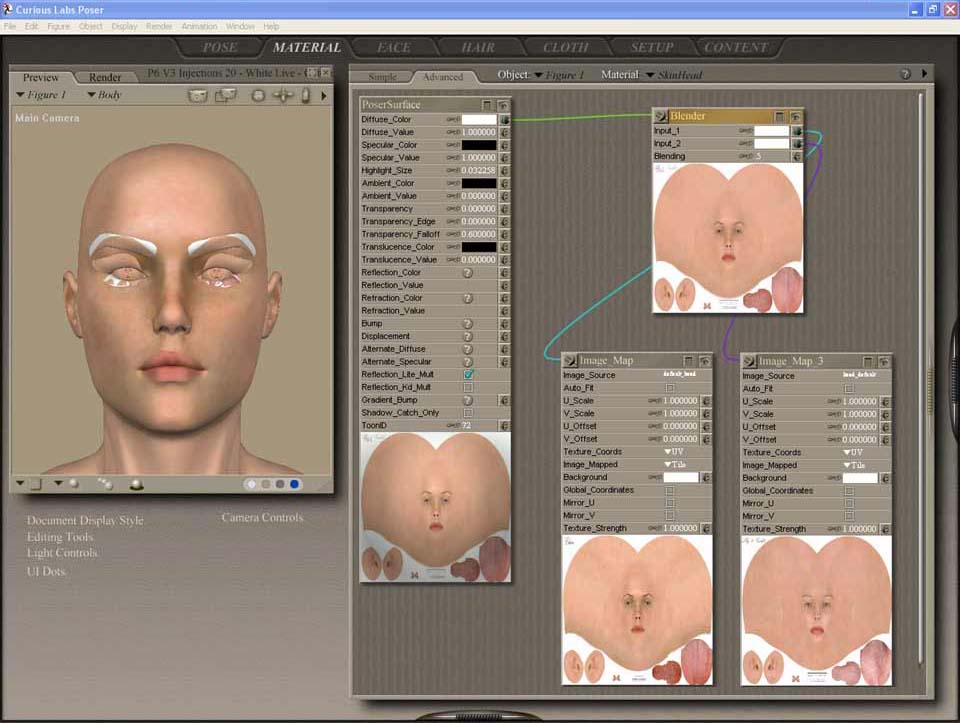This screenshot has height=723, width=960.
Task: Click the help icon in material room
Action: [x=905, y=75]
